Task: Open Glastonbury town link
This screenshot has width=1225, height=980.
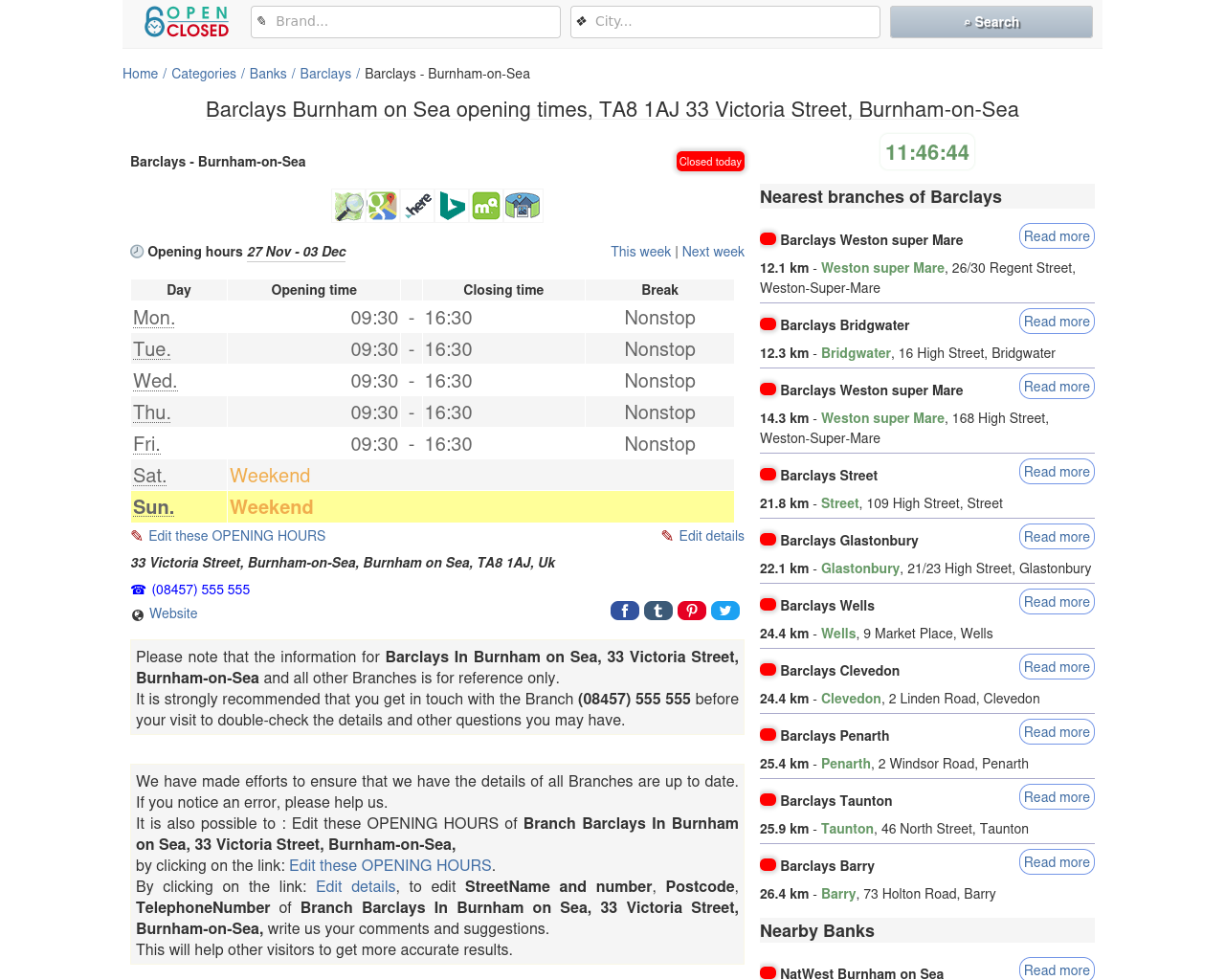Action: click(860, 568)
